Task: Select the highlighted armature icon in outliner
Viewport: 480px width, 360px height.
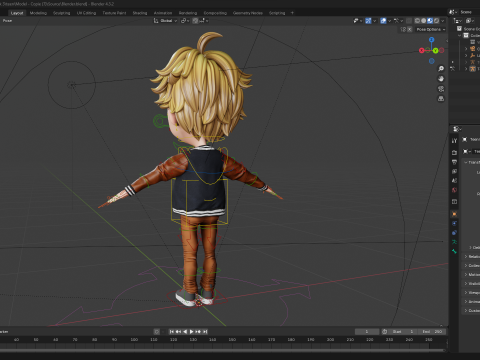Action: point(472,69)
